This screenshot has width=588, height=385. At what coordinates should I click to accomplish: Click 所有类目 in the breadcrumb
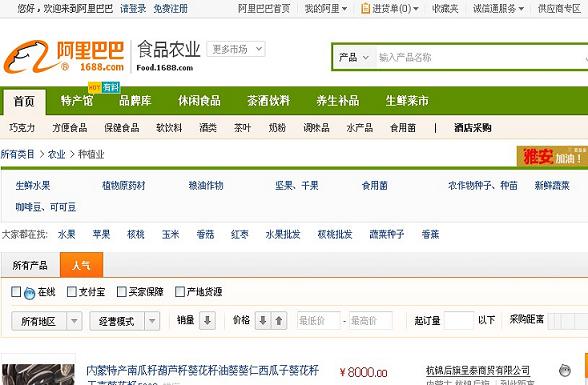[17, 154]
